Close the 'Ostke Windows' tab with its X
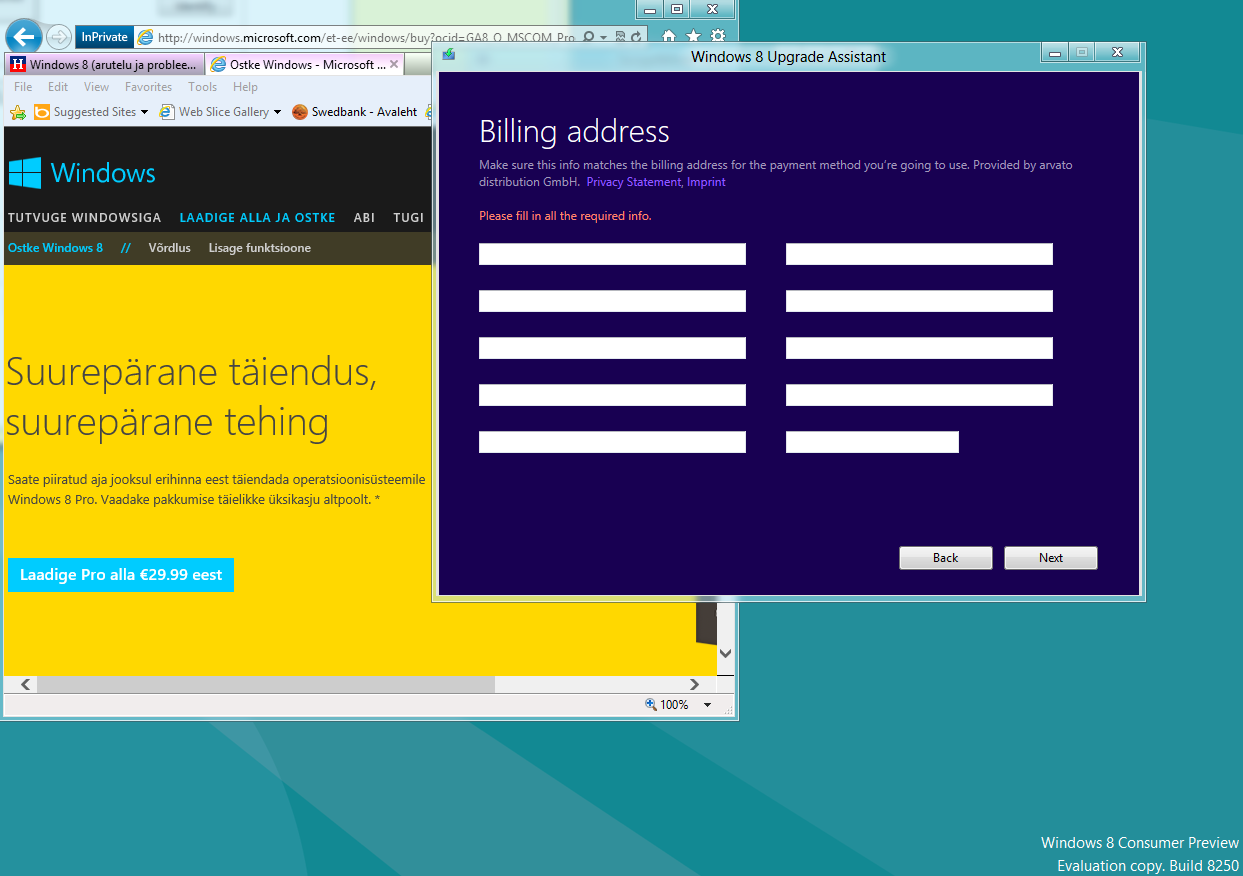The height and width of the screenshot is (876, 1243). click(394, 64)
